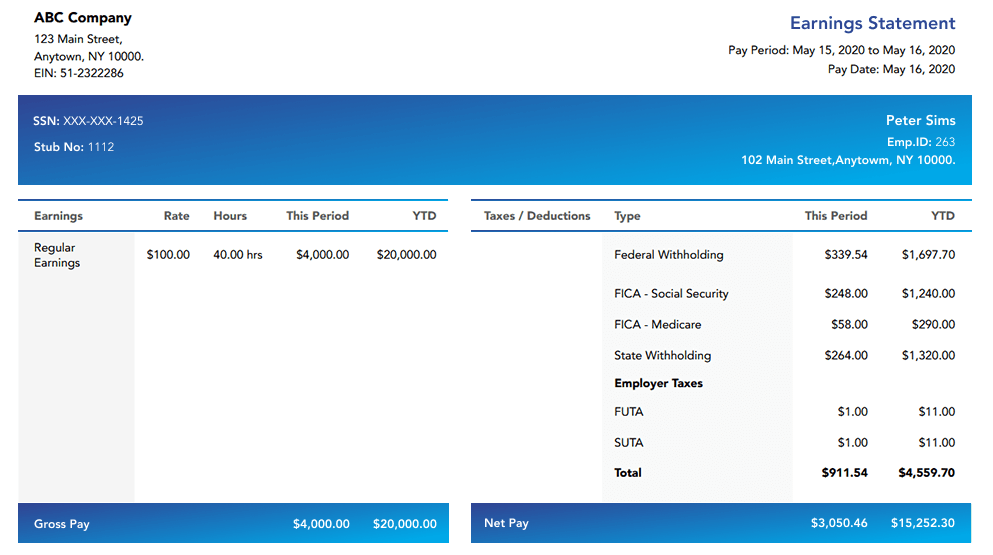Click the $15,252.30 Net Pay YTD amount
The image size is (993, 555).
(x=923, y=523)
